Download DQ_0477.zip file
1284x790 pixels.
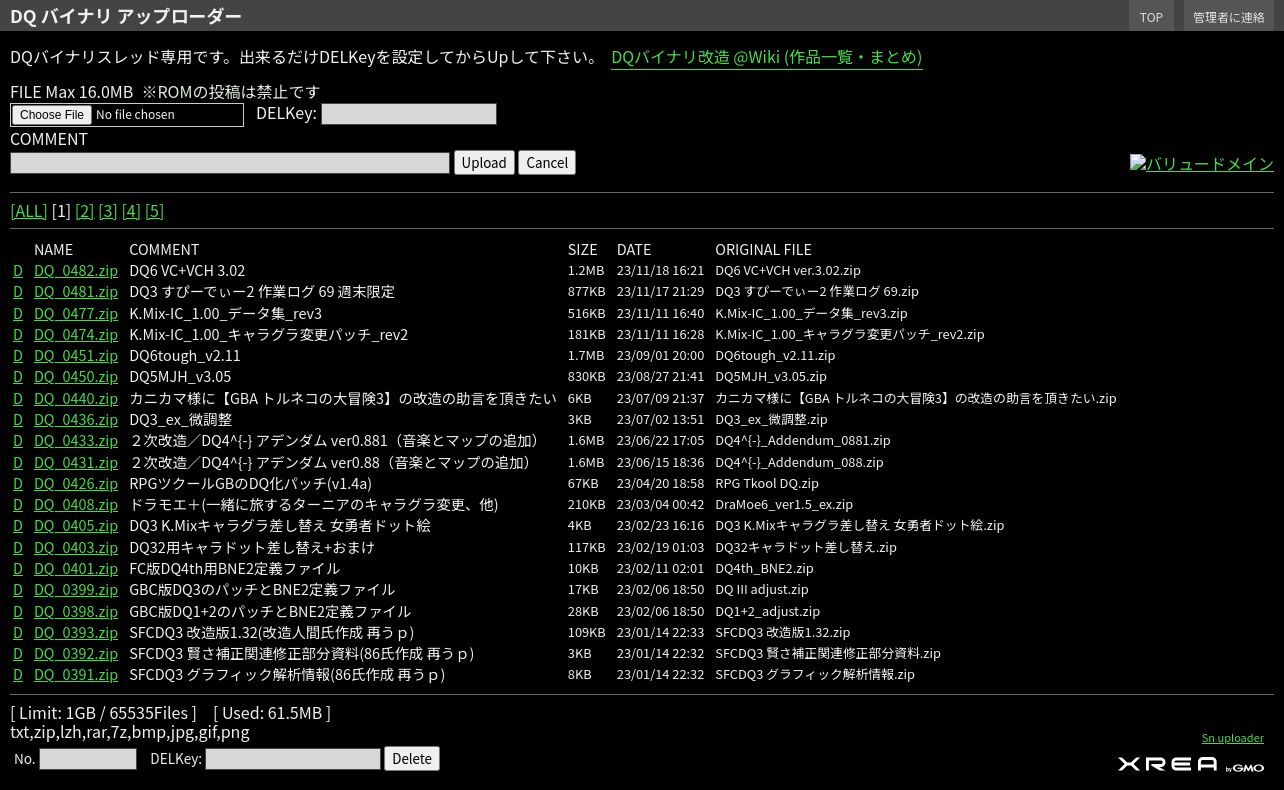[76, 313]
